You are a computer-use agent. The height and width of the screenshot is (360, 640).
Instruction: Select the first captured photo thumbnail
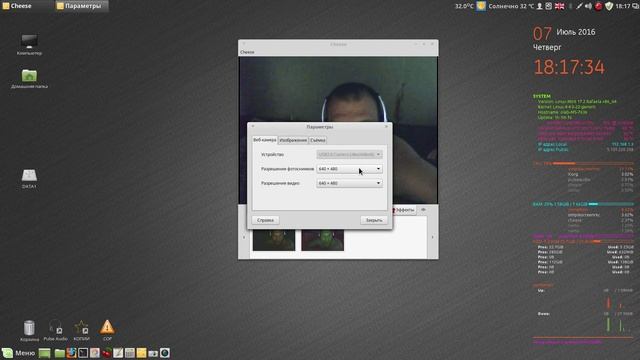(x=274, y=240)
